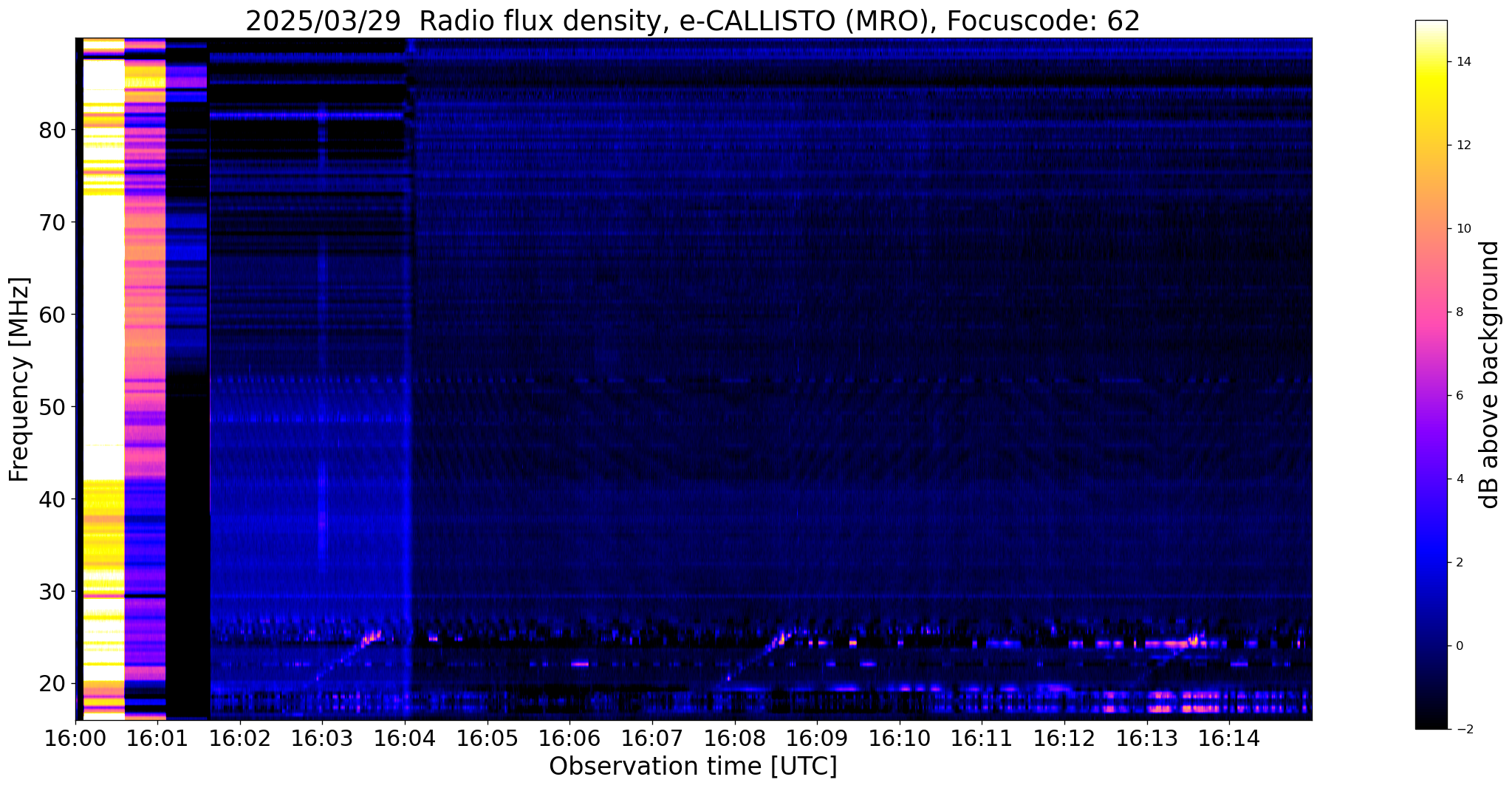Screen dimensions: 1512x788
Task: Click the 16:01 time tick label
Action: [157, 738]
